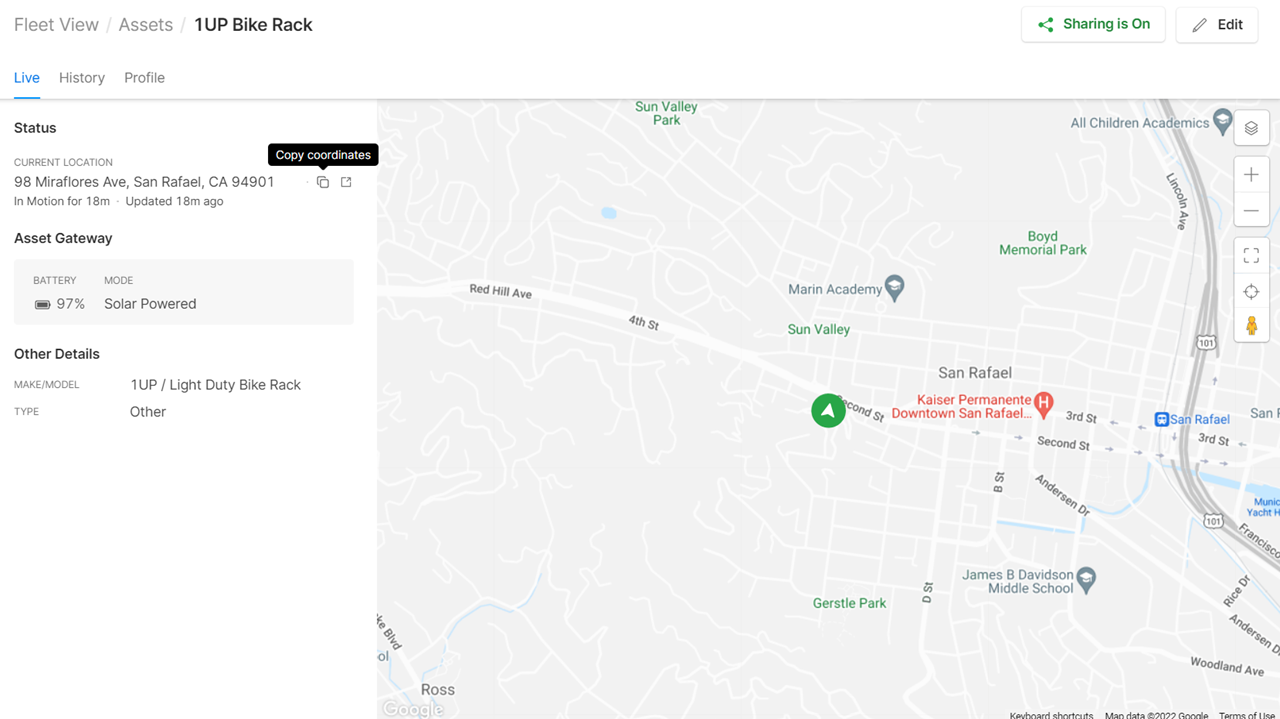Toggle fullscreen map view
This screenshot has width=1280, height=719.
[1251, 256]
